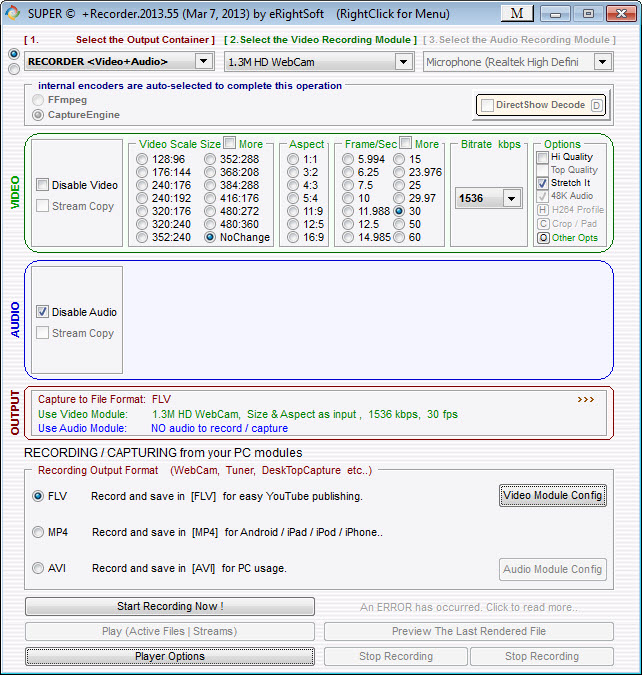Toggle the DirectShow Decode checkbox
The width and height of the screenshot is (642, 675).
click(x=487, y=105)
